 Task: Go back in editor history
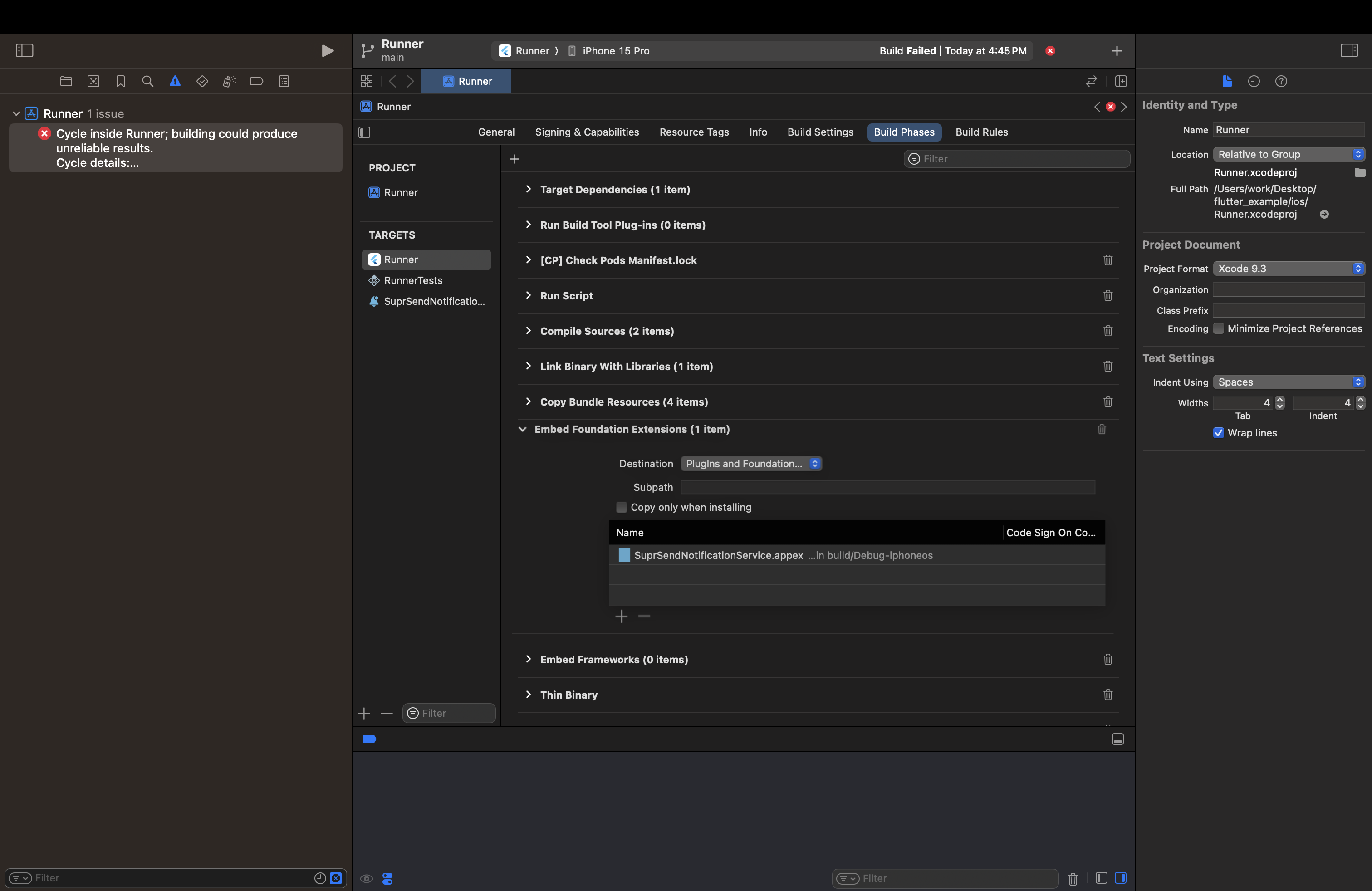coord(392,81)
